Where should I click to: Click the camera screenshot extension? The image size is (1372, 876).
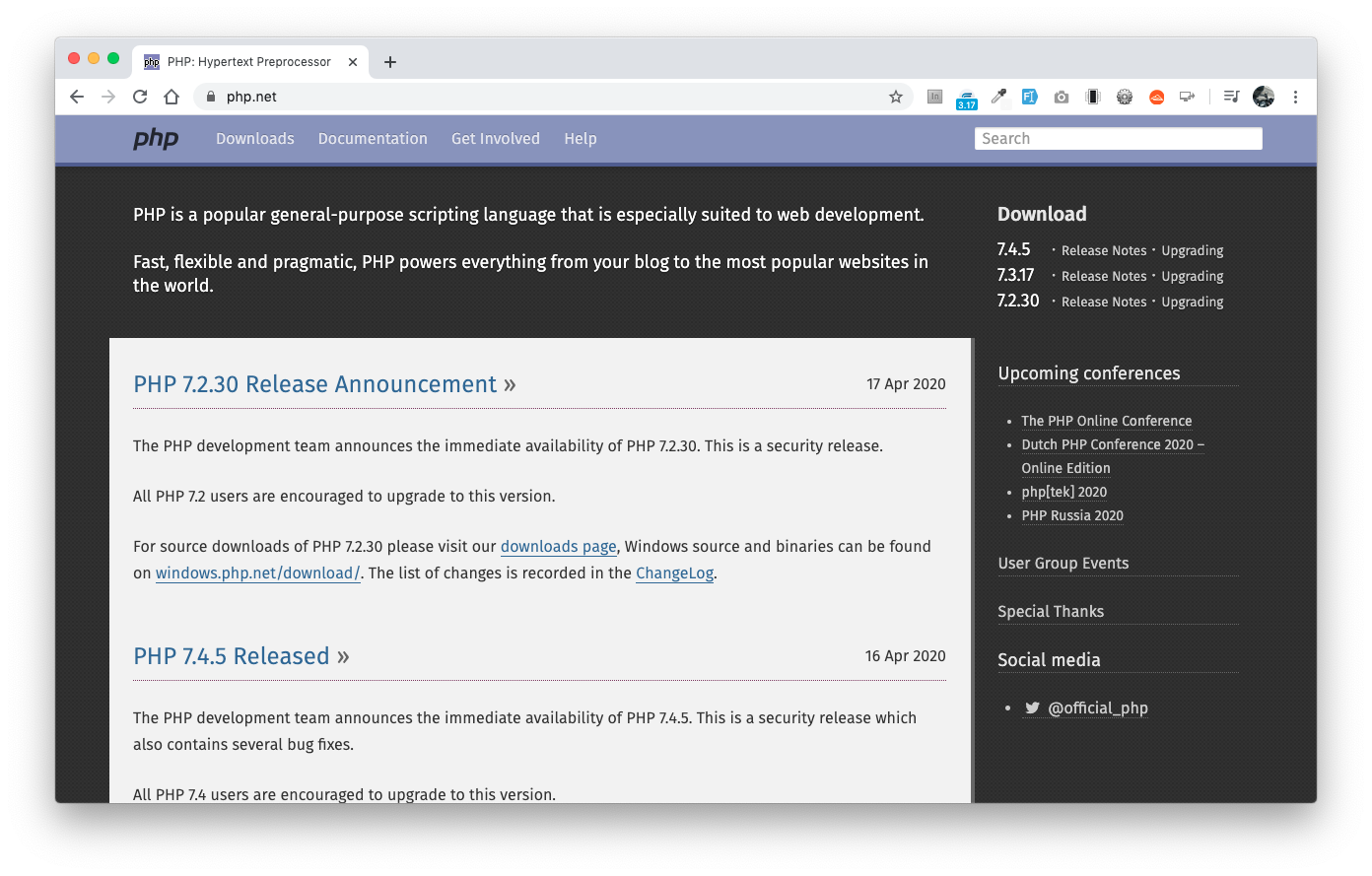click(x=1062, y=97)
